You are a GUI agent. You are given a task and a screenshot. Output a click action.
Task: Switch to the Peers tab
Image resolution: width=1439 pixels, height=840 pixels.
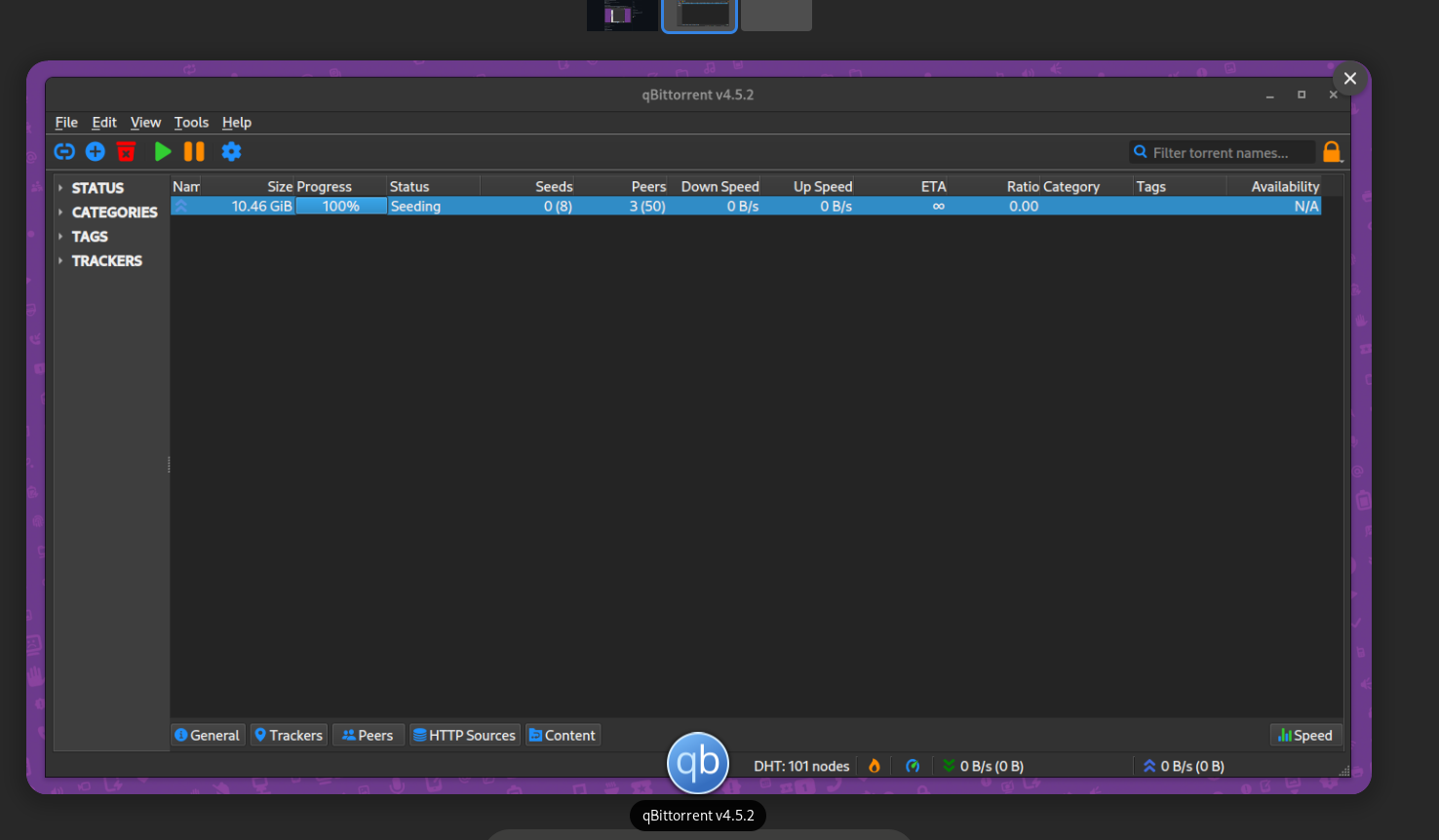coord(368,735)
